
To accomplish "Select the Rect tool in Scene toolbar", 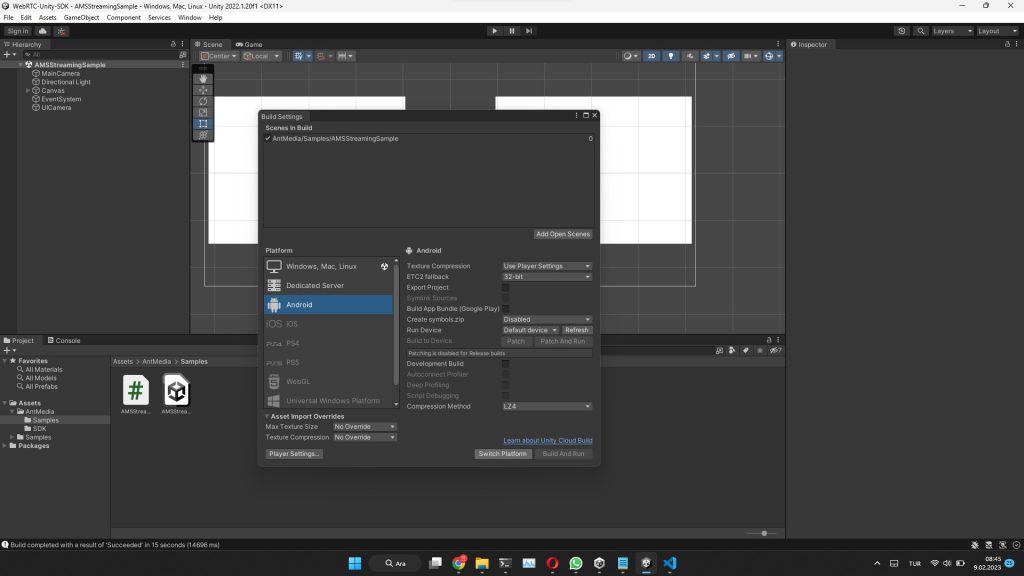I will [203, 123].
